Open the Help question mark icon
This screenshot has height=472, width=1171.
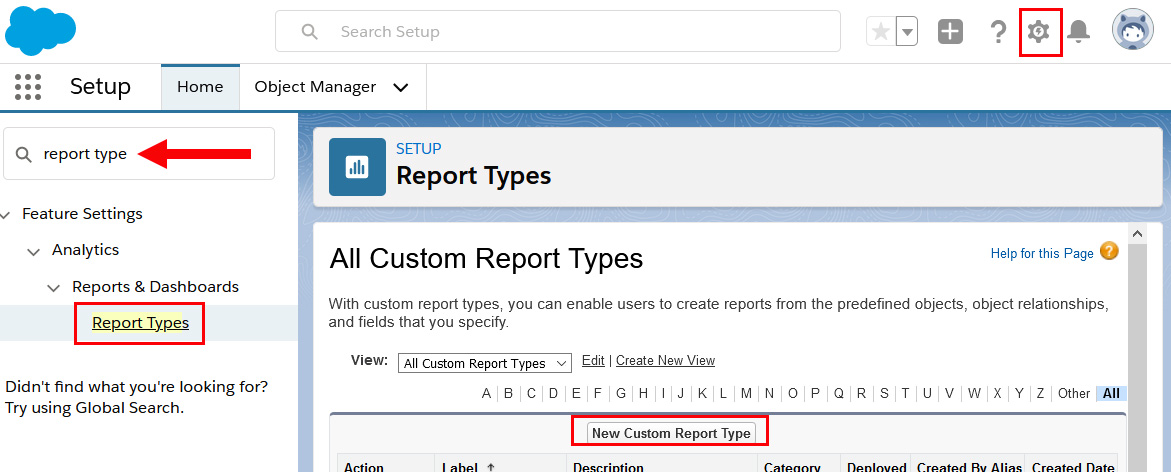point(997,32)
